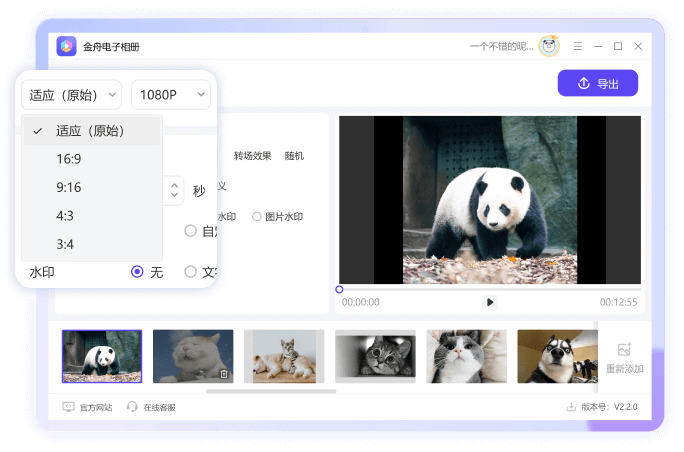Click the 版本号: V2.2.0 version text
This screenshot has height=452, width=684.
click(609, 407)
